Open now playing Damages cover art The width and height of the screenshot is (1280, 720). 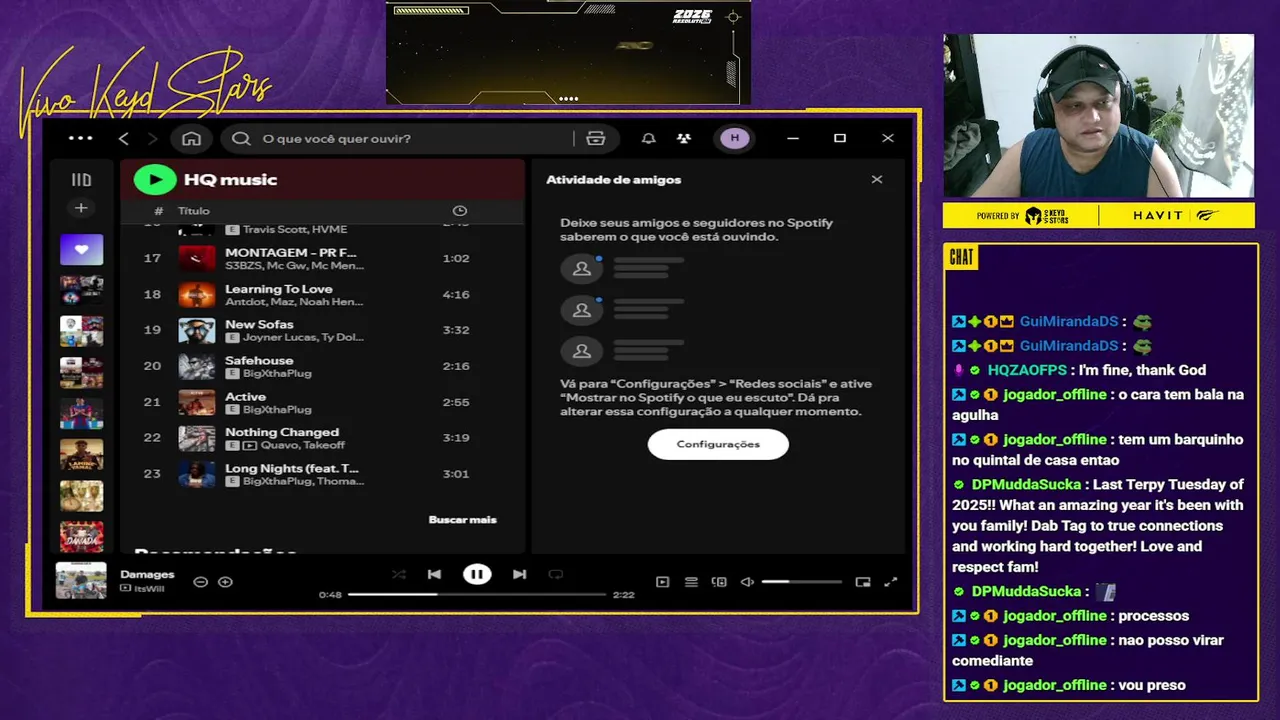81,581
